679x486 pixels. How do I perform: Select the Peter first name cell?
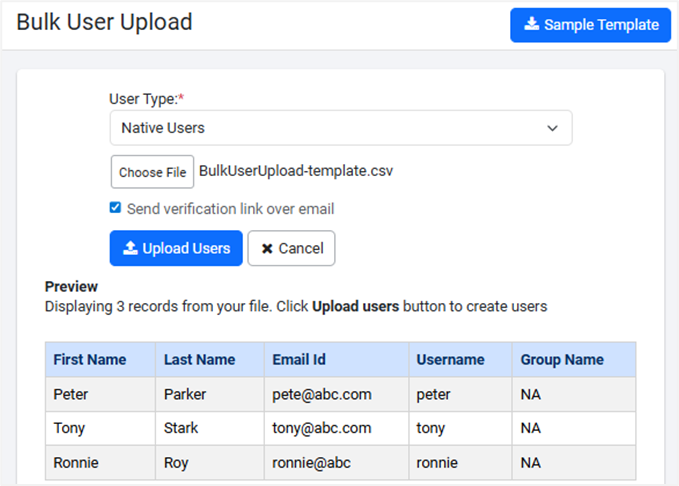(100, 394)
